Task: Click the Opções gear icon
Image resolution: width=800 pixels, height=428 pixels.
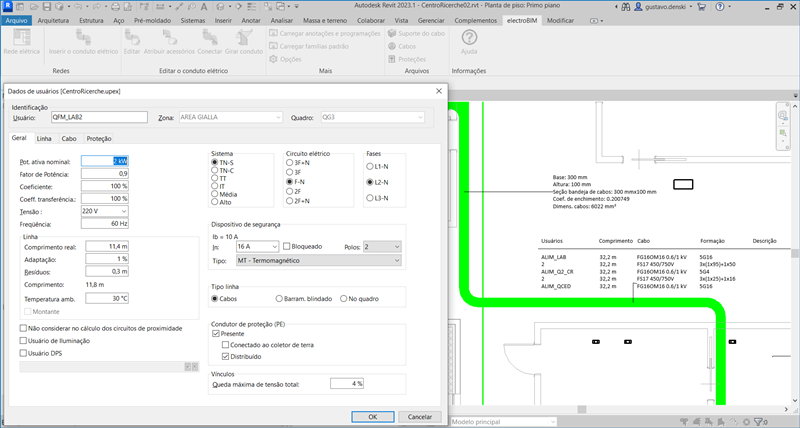Action: [x=272, y=59]
